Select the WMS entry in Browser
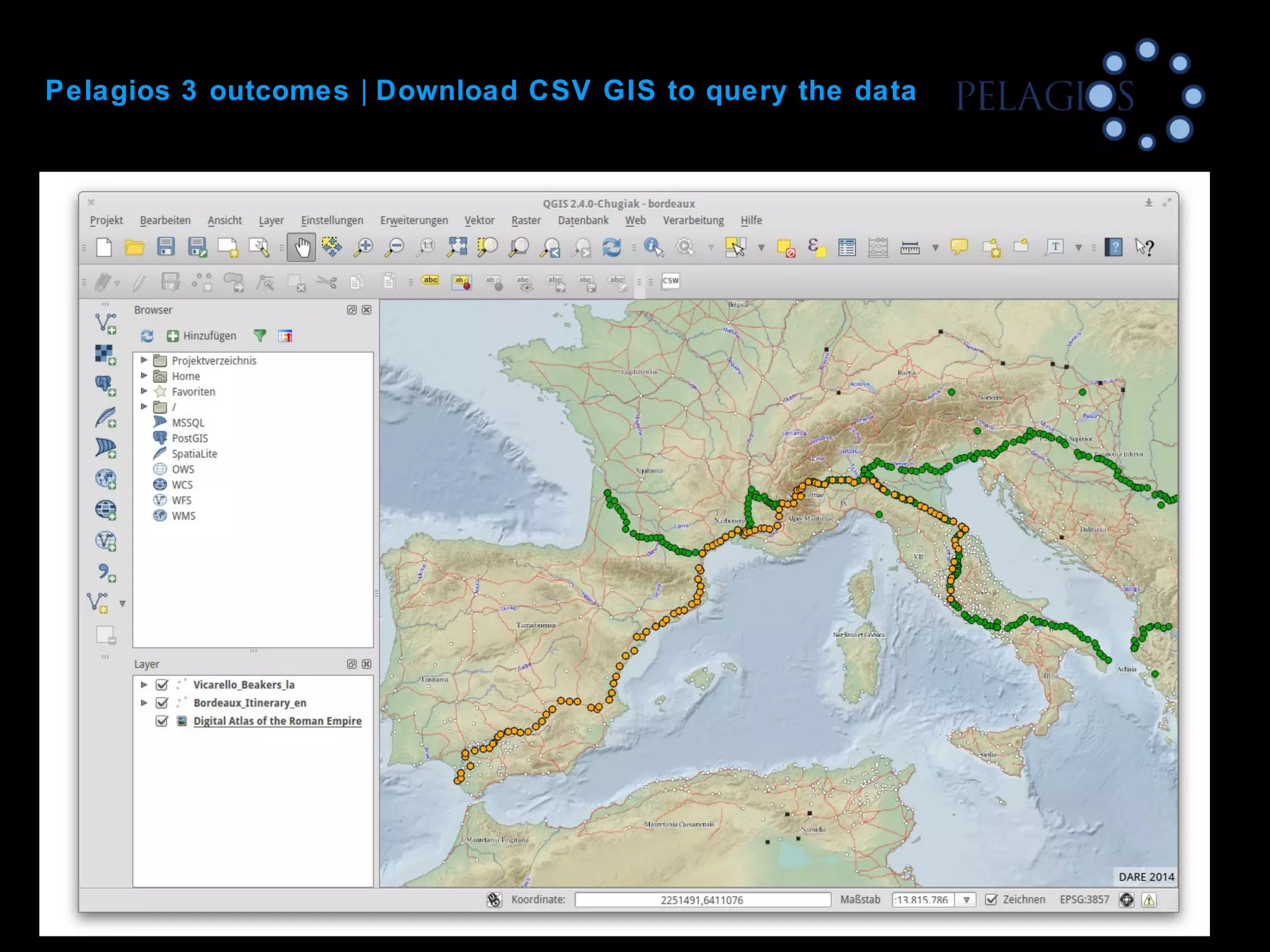The image size is (1270, 952). (x=184, y=516)
